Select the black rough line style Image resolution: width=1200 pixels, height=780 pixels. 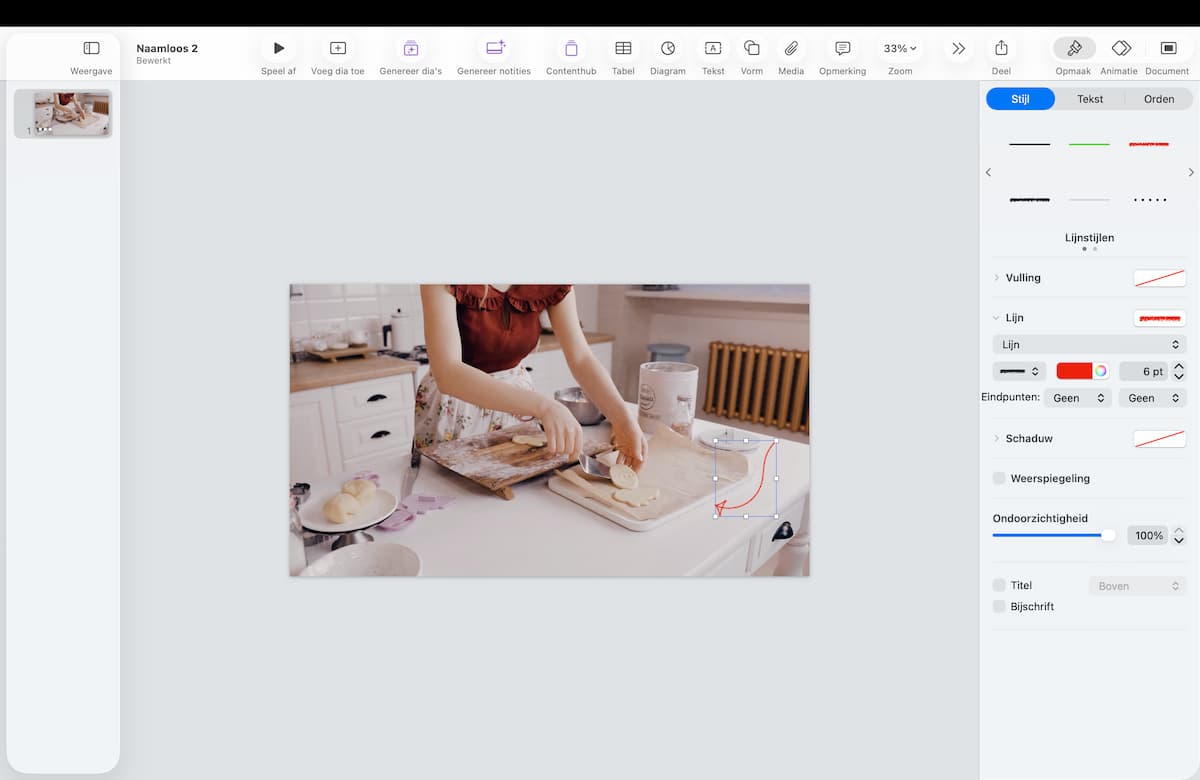[1030, 200]
